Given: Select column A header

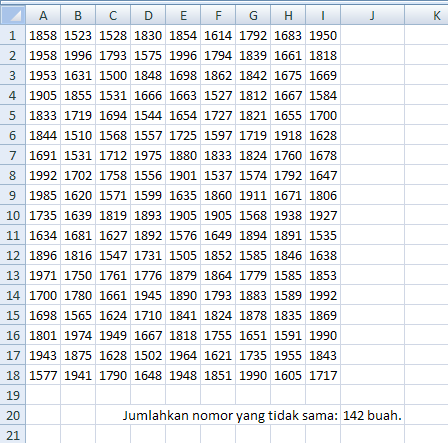Looking at the screenshot, I should point(43,15).
